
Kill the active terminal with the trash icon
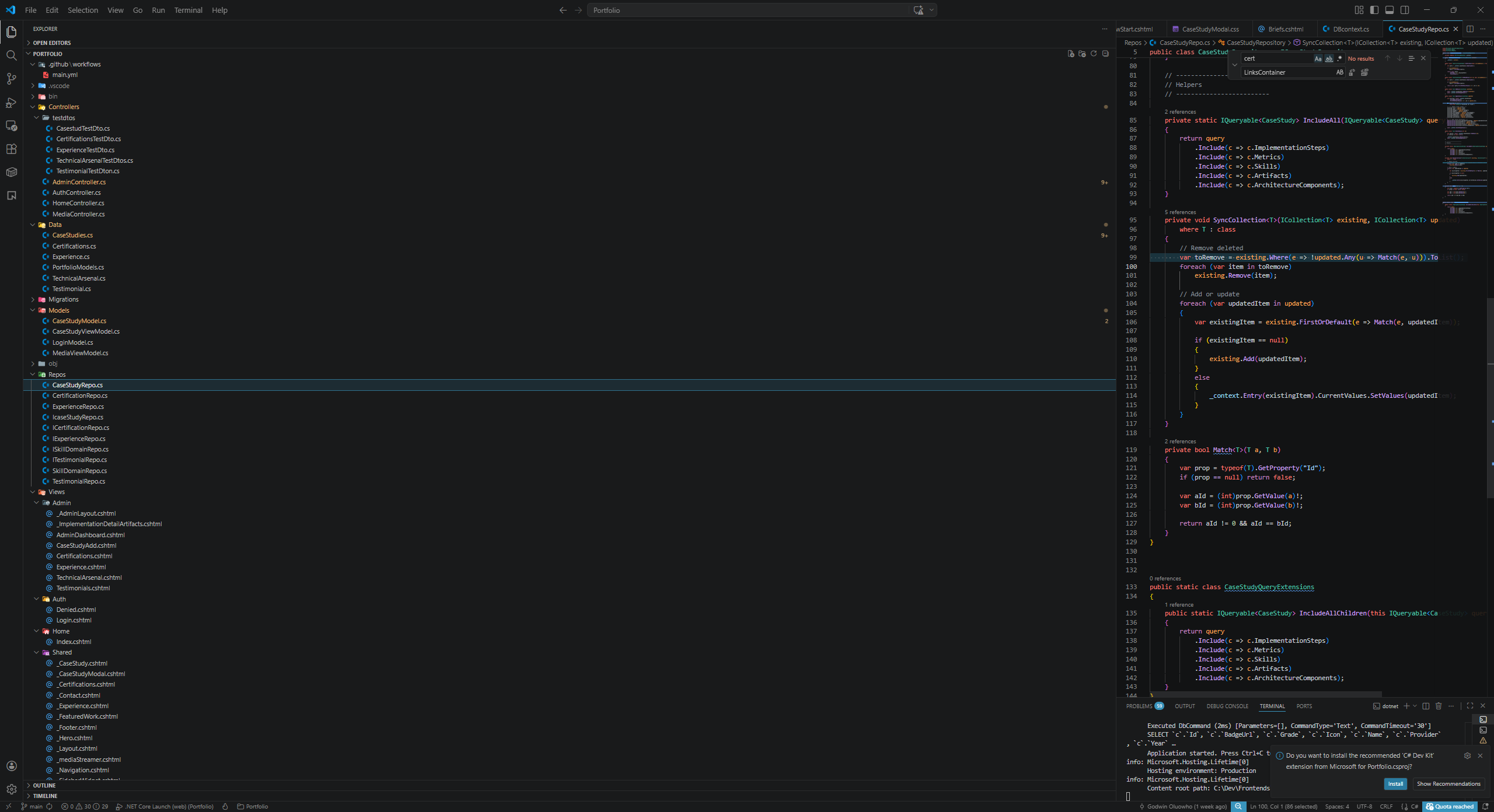pyautogui.click(x=1437, y=706)
